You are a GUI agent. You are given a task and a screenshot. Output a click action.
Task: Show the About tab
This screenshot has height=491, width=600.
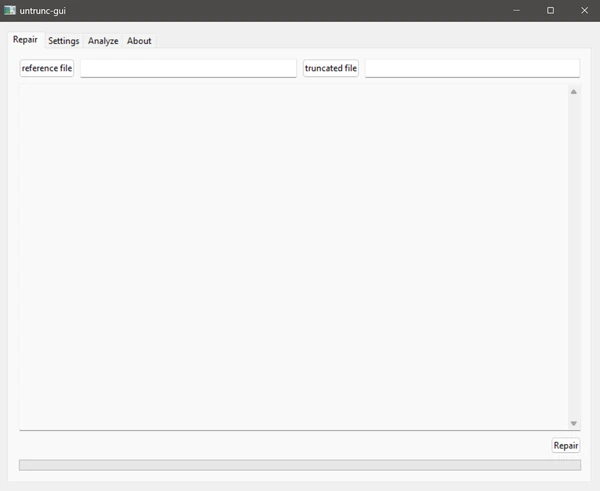click(x=139, y=41)
